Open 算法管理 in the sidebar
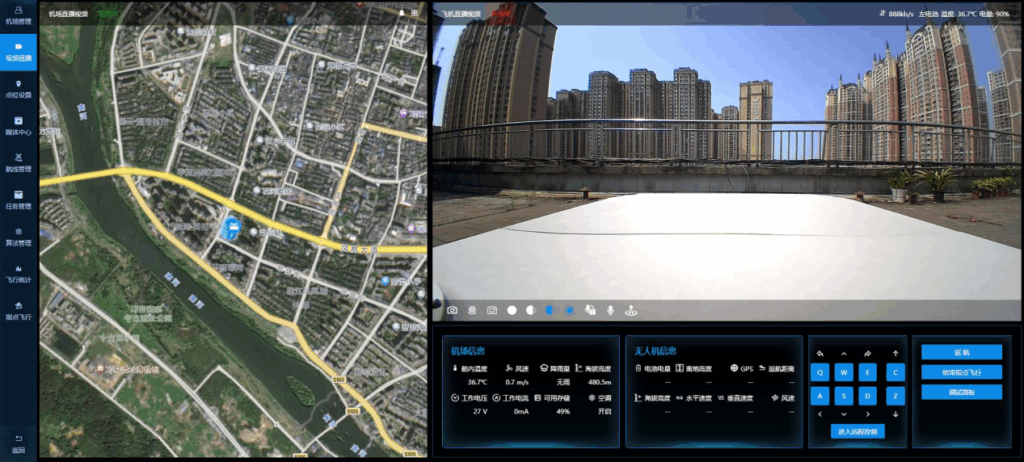Image resolution: width=1024 pixels, height=462 pixels. pos(18,236)
